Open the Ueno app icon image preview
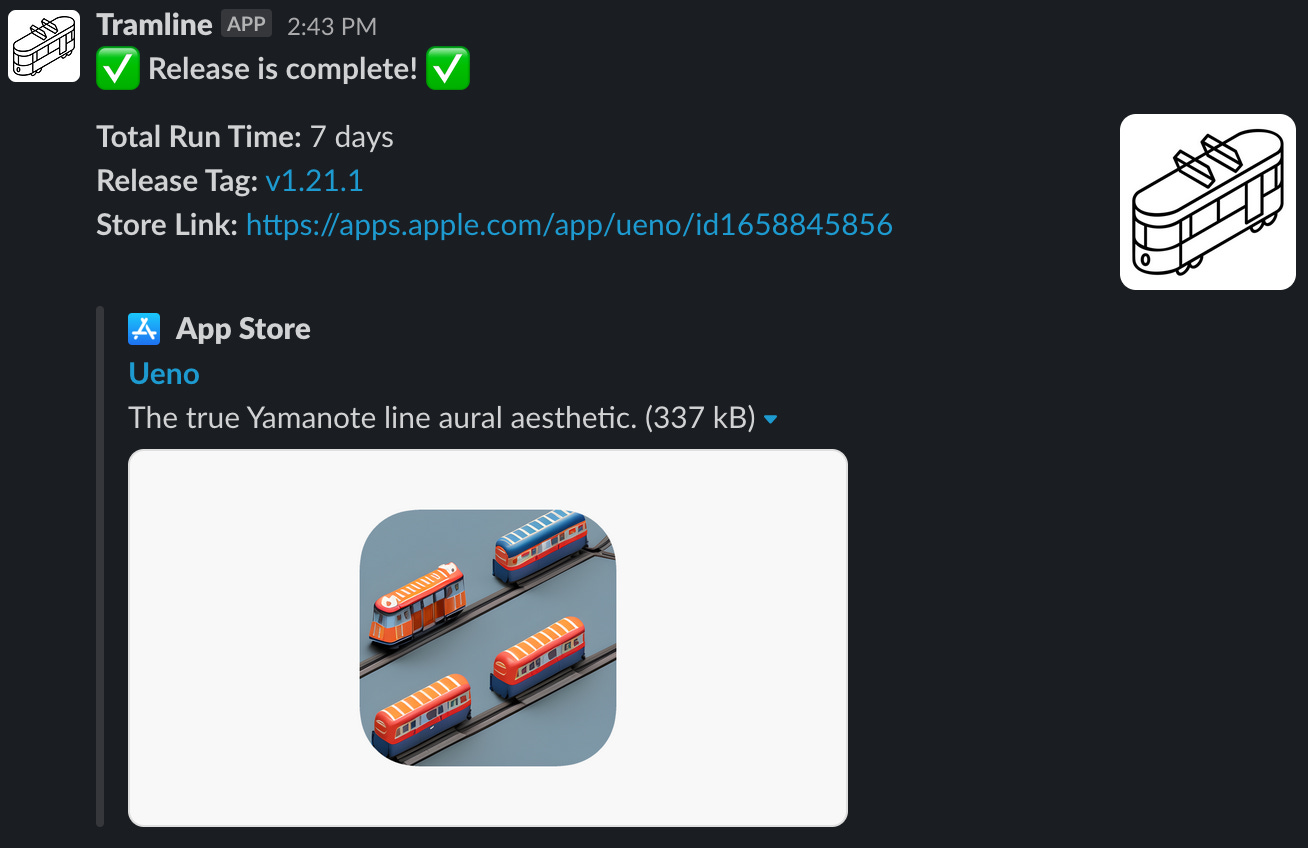 click(x=488, y=638)
